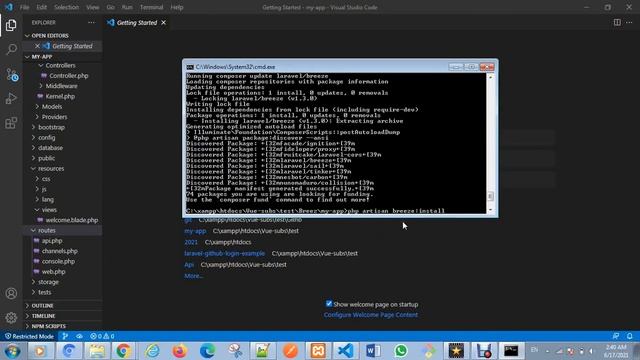Switch to Visual Studio Code taskbar icon
Viewport: 640px width, 360px height.
coord(346,351)
